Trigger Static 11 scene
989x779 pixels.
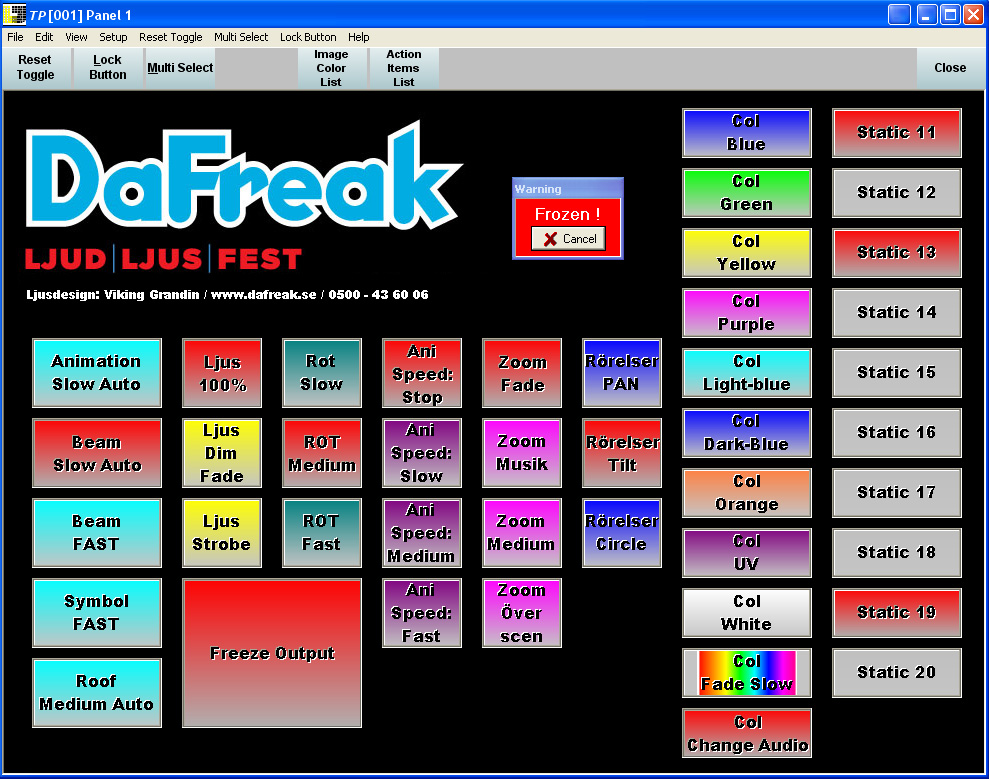click(x=897, y=133)
